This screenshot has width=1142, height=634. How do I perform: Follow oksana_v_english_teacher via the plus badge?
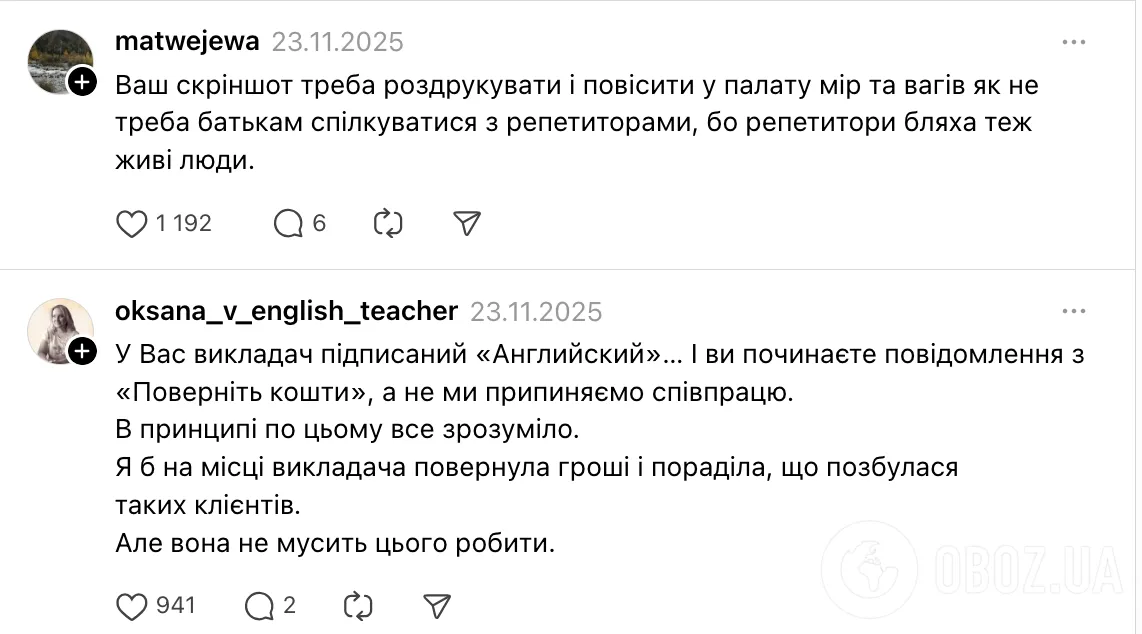pyautogui.click(x=80, y=351)
